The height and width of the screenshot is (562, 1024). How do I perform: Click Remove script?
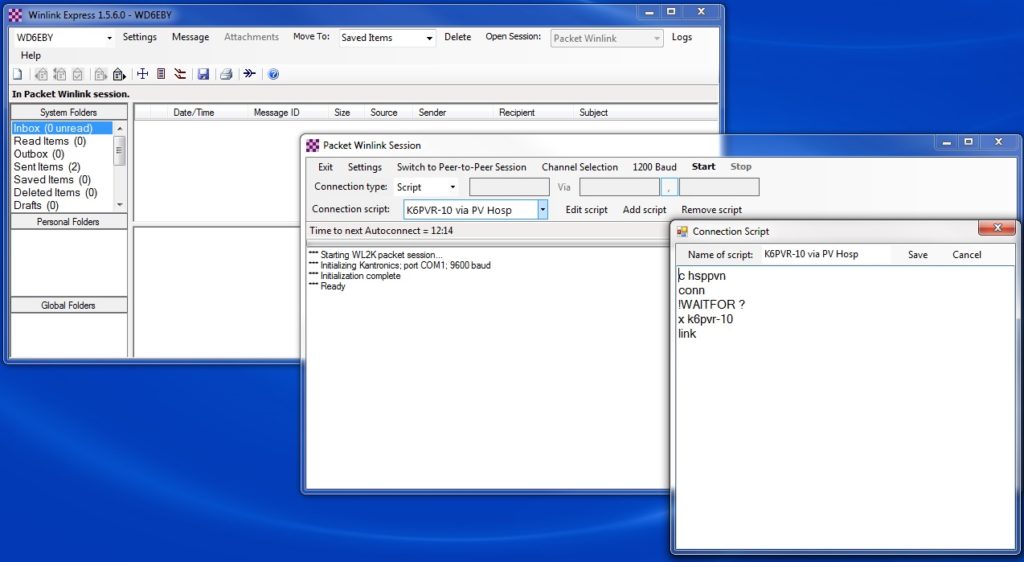(x=711, y=210)
